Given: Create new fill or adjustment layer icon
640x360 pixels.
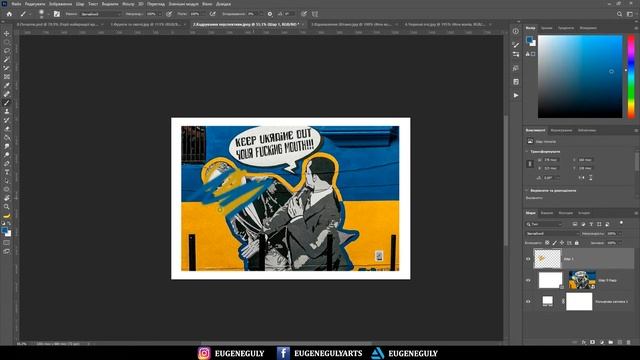Looking at the screenshot, I should [x=602, y=342].
